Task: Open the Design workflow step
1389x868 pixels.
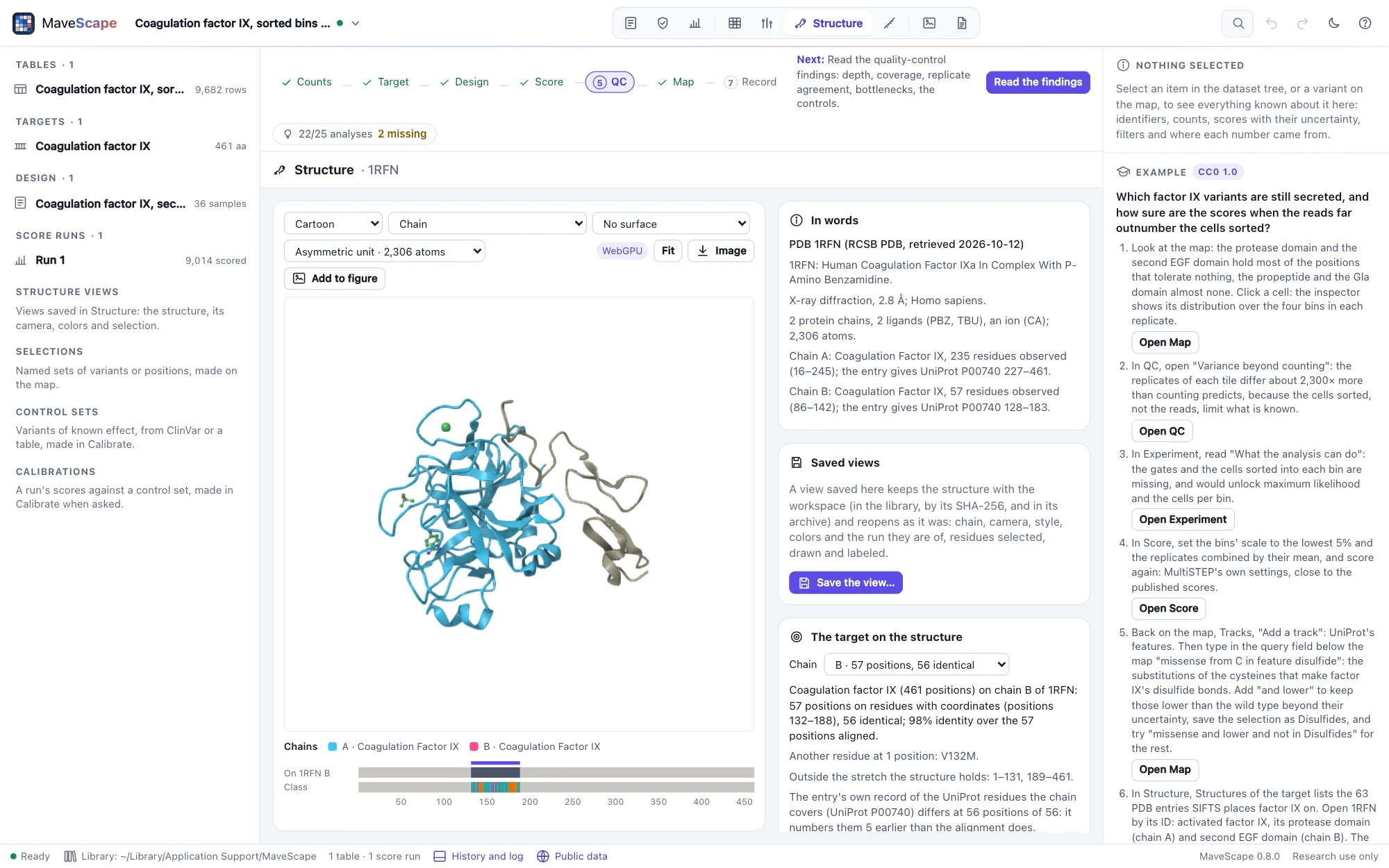Action: pos(464,82)
